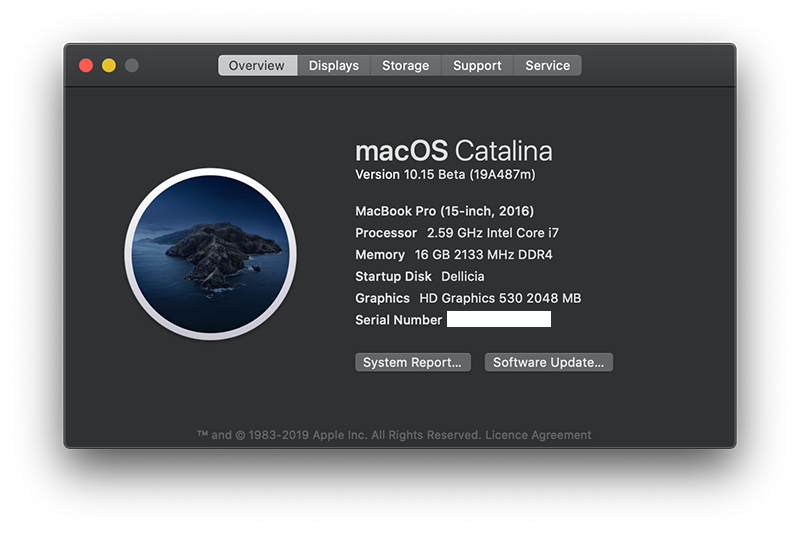
Task: Click the Dellicia startup disk name
Action: pos(463,276)
